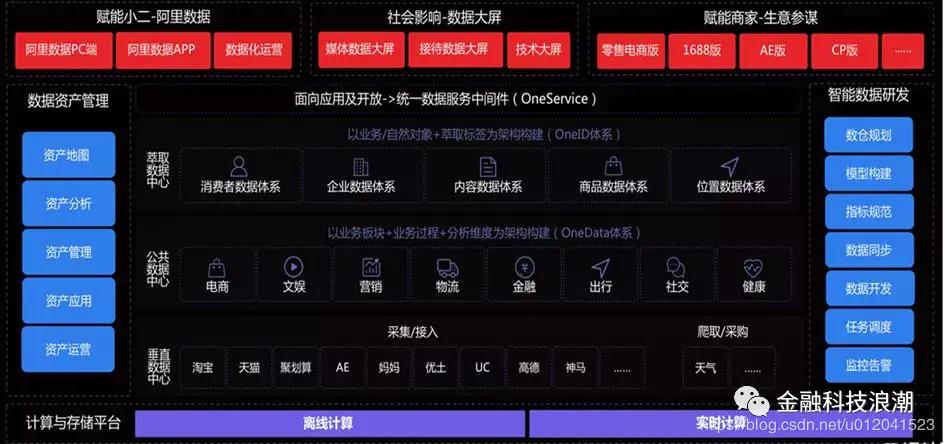
Task: Click the yen coin icon above 金融
Action: coord(524,267)
